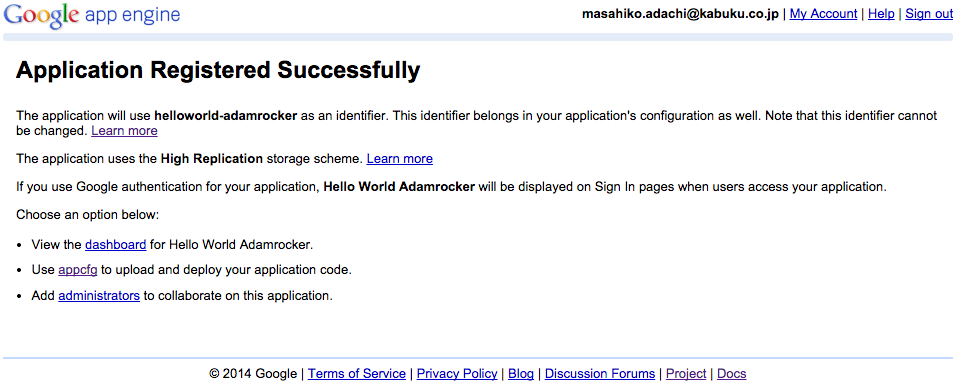Viewport: 966px width, 391px height.
Task: View the dashboard for Hello World Adamrocker
Action: point(116,244)
